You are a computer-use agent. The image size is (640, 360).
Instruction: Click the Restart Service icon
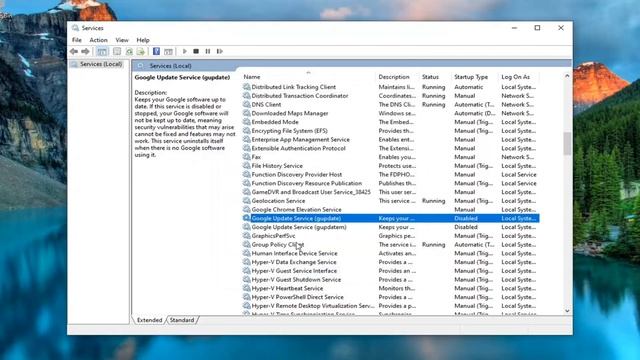click(x=220, y=51)
